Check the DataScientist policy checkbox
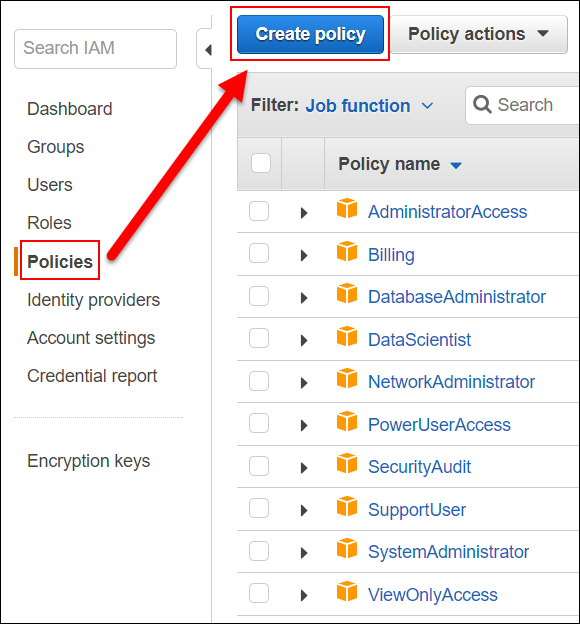Image resolution: width=580 pixels, height=624 pixels. tap(259, 338)
